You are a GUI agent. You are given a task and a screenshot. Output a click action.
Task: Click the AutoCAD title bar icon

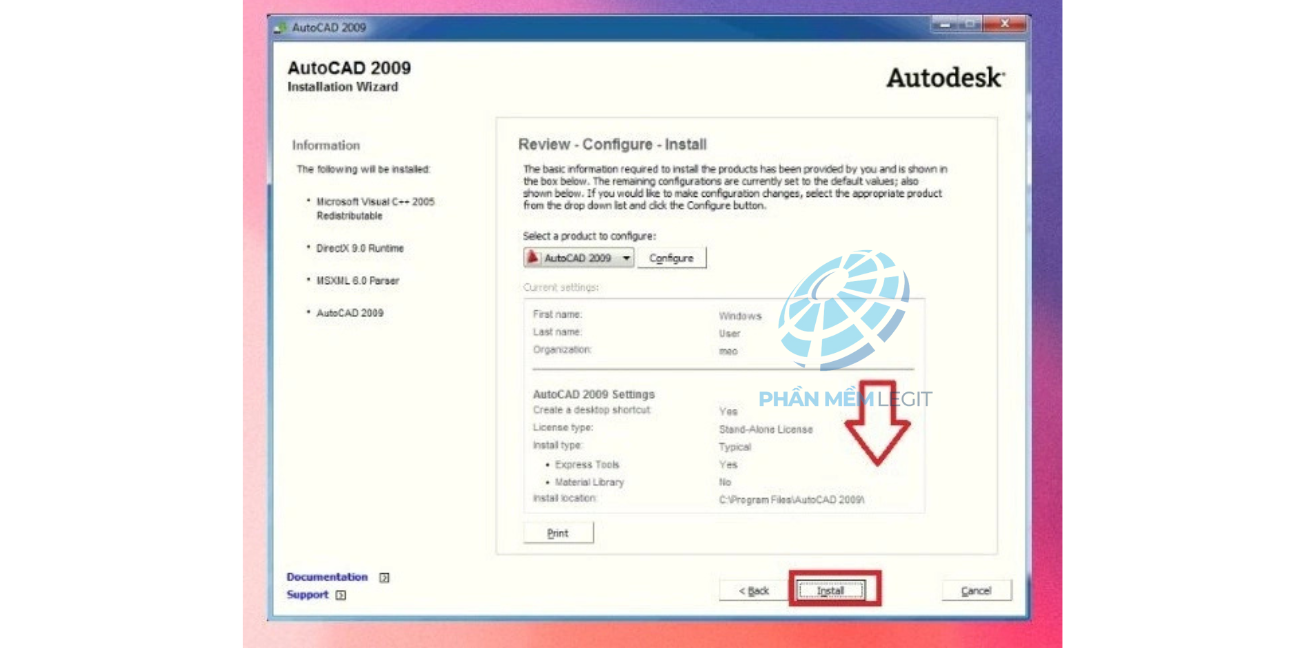281,28
